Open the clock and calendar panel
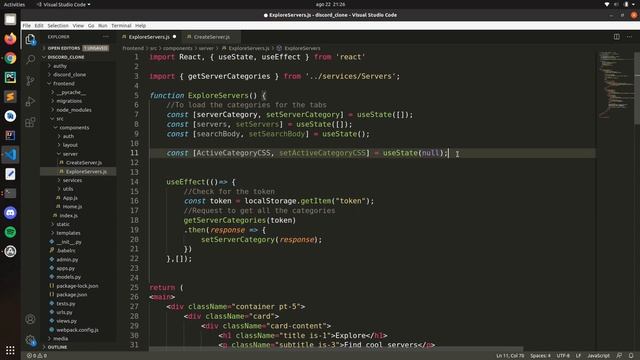This screenshot has height=360, width=640. pos(330,4)
